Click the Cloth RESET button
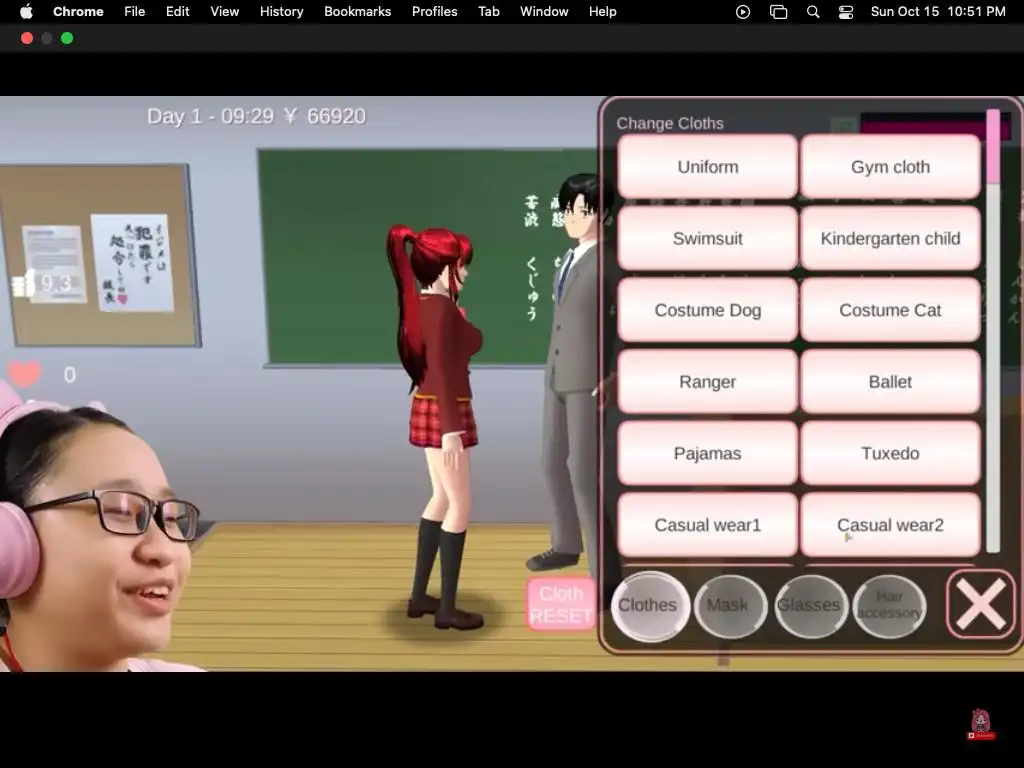 [561, 604]
